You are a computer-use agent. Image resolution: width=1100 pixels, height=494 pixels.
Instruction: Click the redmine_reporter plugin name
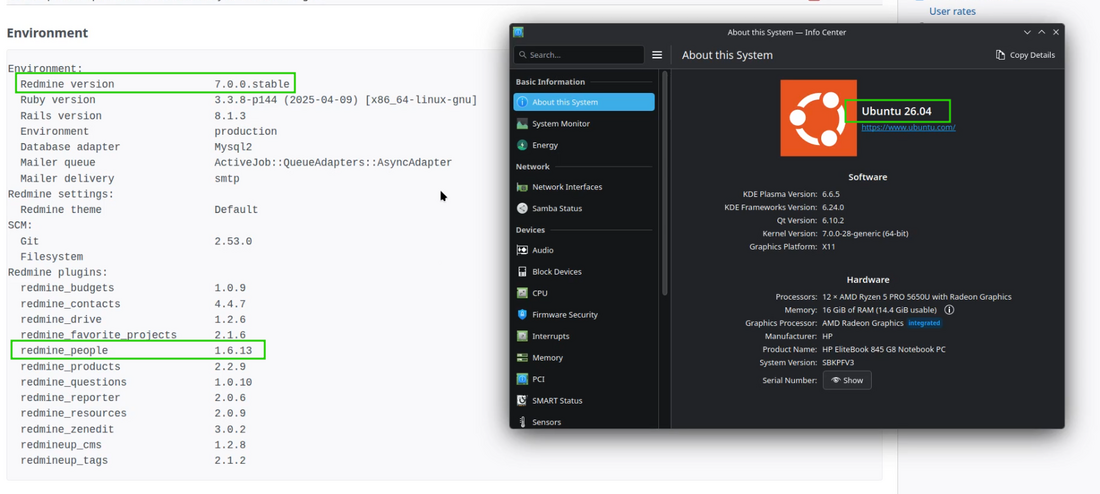click(x=70, y=398)
